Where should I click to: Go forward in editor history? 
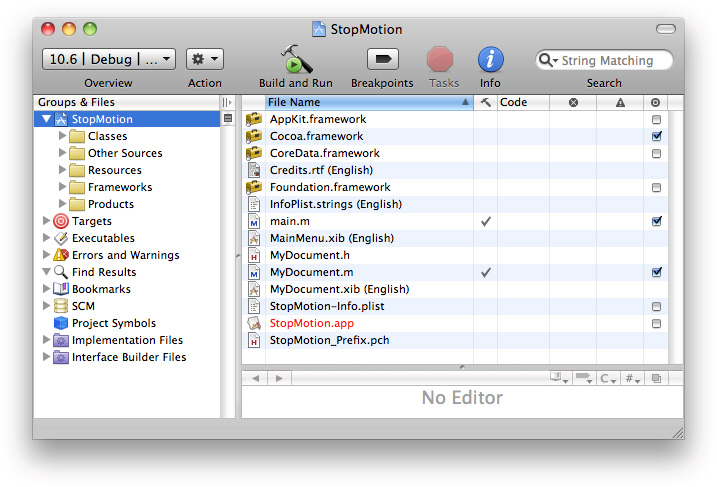click(x=279, y=379)
